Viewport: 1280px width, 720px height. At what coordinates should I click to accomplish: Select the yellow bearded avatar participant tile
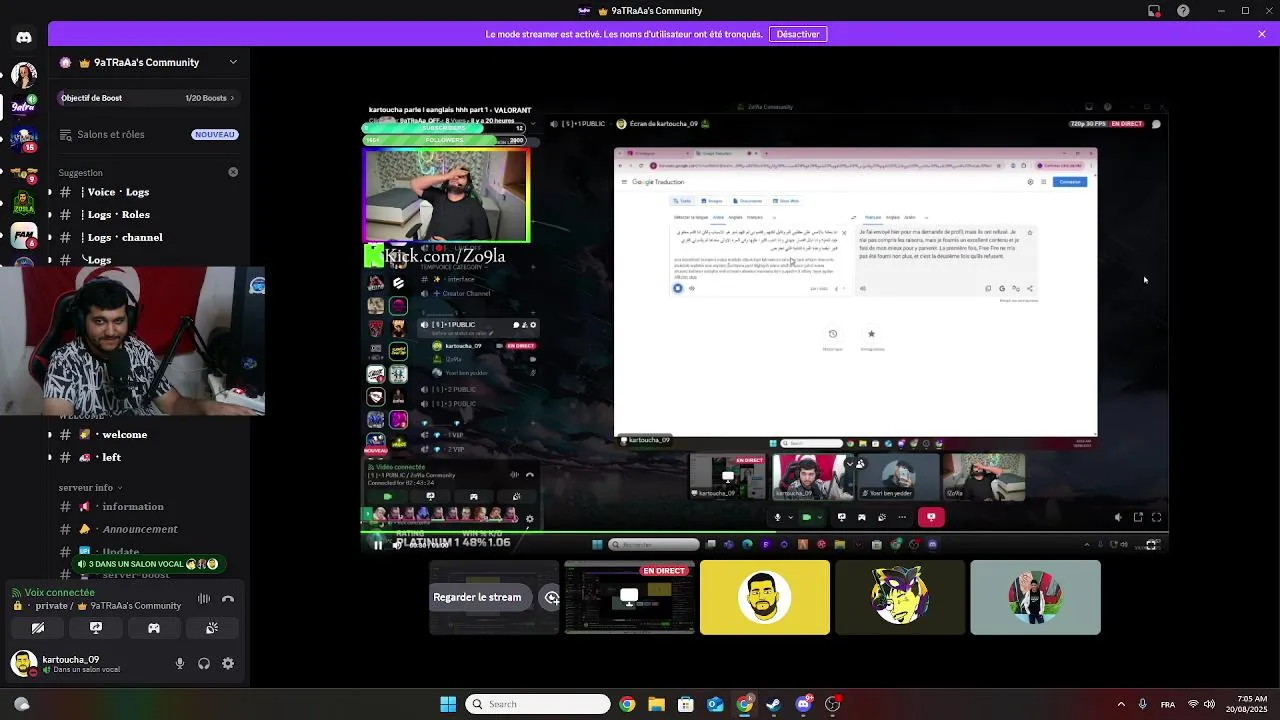click(765, 598)
